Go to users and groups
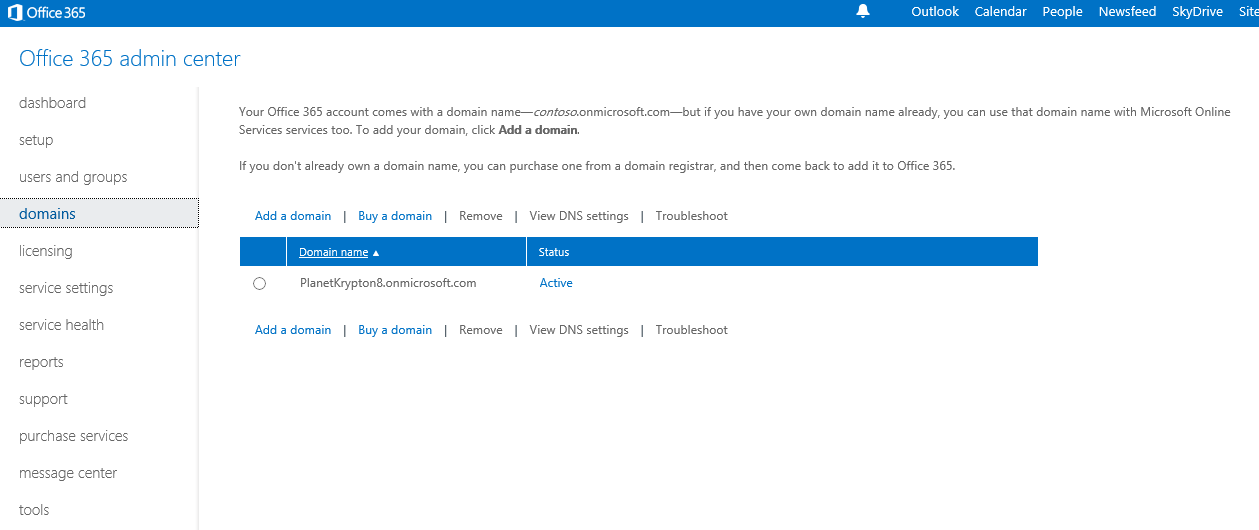This screenshot has height=530, width=1259. pos(73,177)
